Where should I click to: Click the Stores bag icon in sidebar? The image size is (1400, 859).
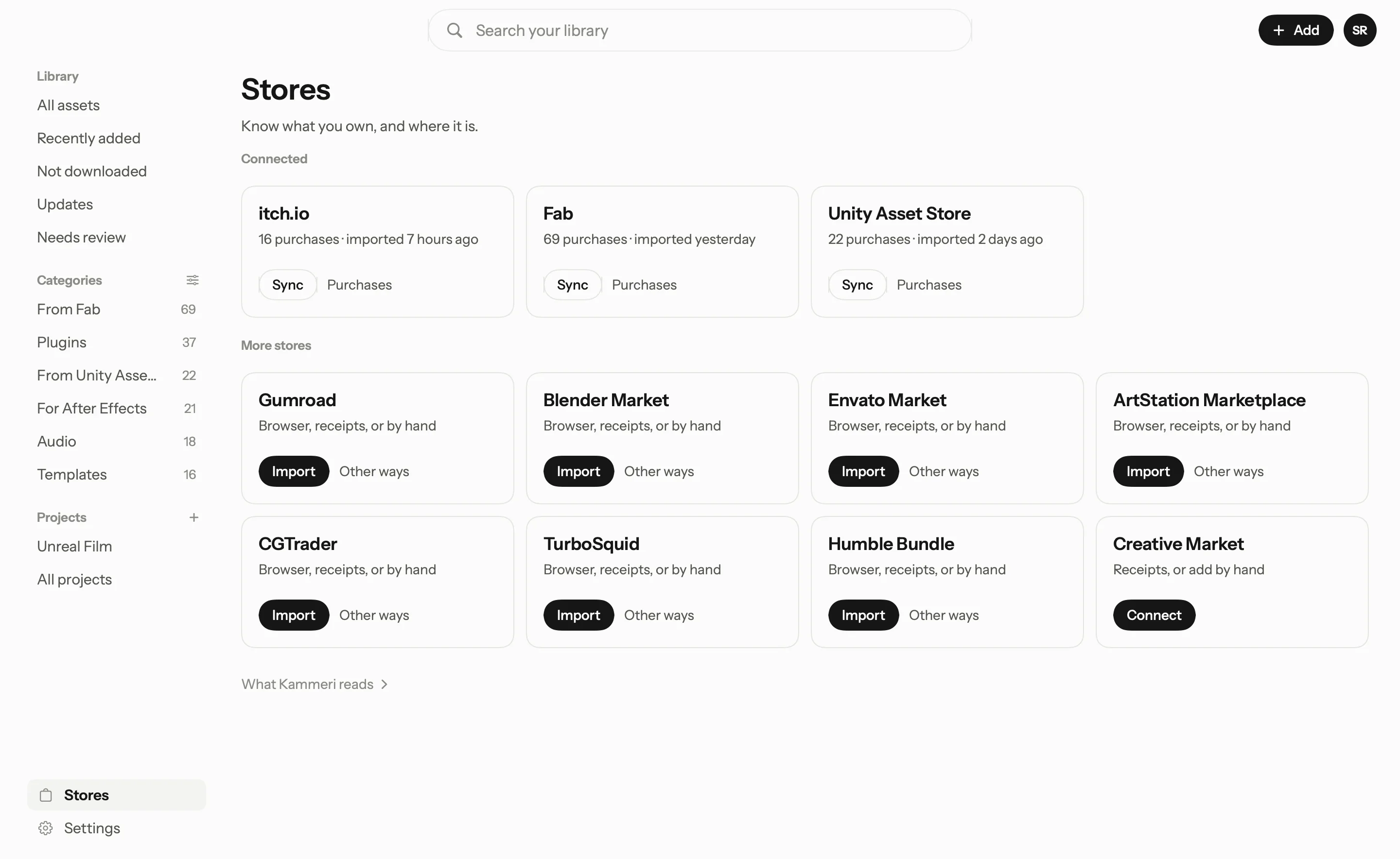point(46,795)
